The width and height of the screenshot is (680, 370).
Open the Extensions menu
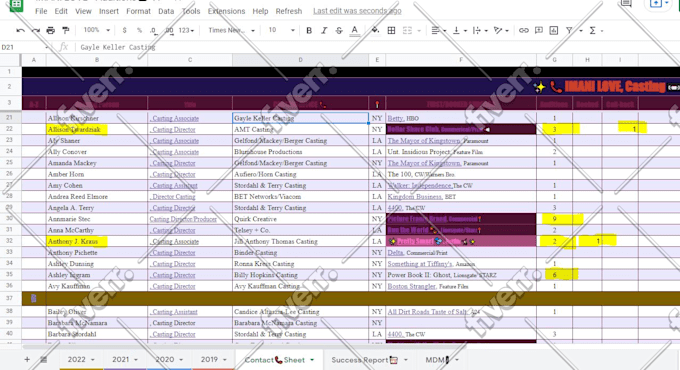(226, 11)
